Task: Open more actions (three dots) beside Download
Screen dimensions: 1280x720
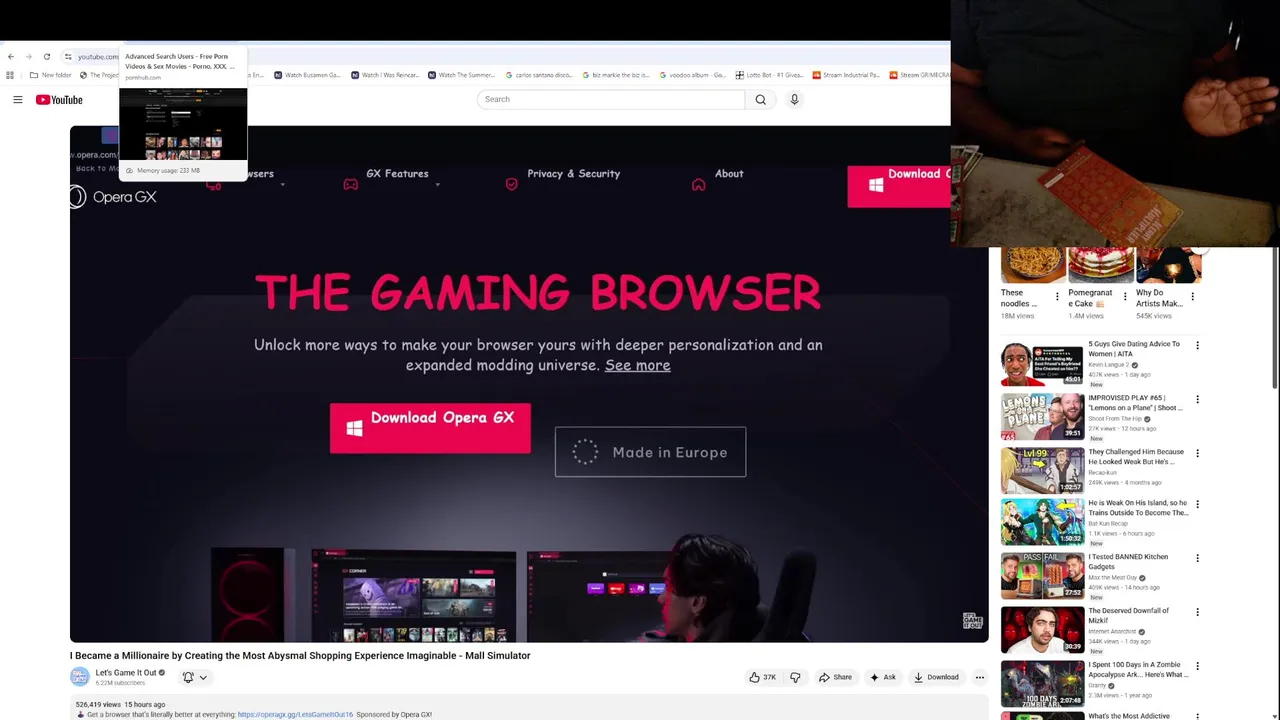Action: (x=979, y=677)
